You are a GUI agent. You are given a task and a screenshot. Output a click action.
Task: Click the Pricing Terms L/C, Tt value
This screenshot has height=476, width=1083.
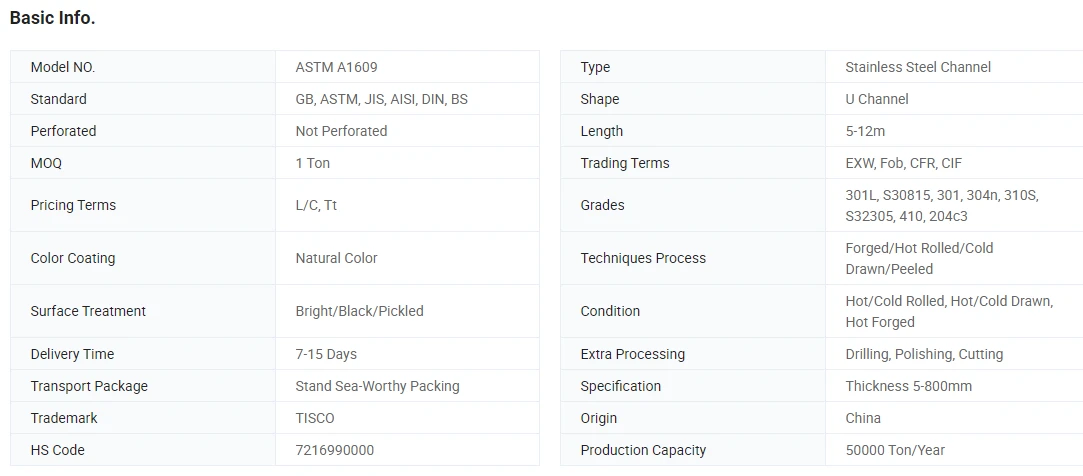coord(316,205)
